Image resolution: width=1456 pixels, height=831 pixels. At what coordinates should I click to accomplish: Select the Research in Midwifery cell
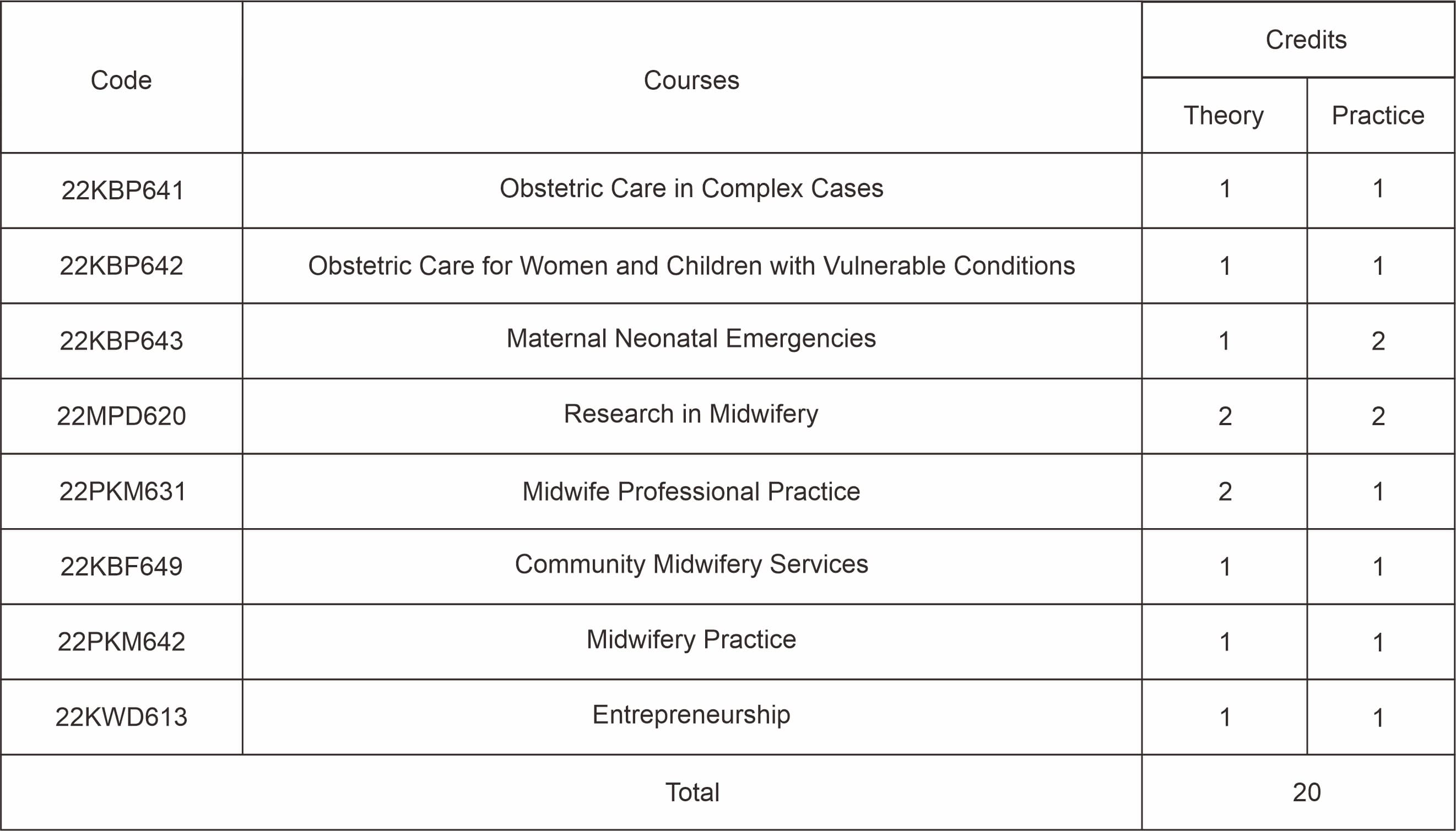point(691,414)
